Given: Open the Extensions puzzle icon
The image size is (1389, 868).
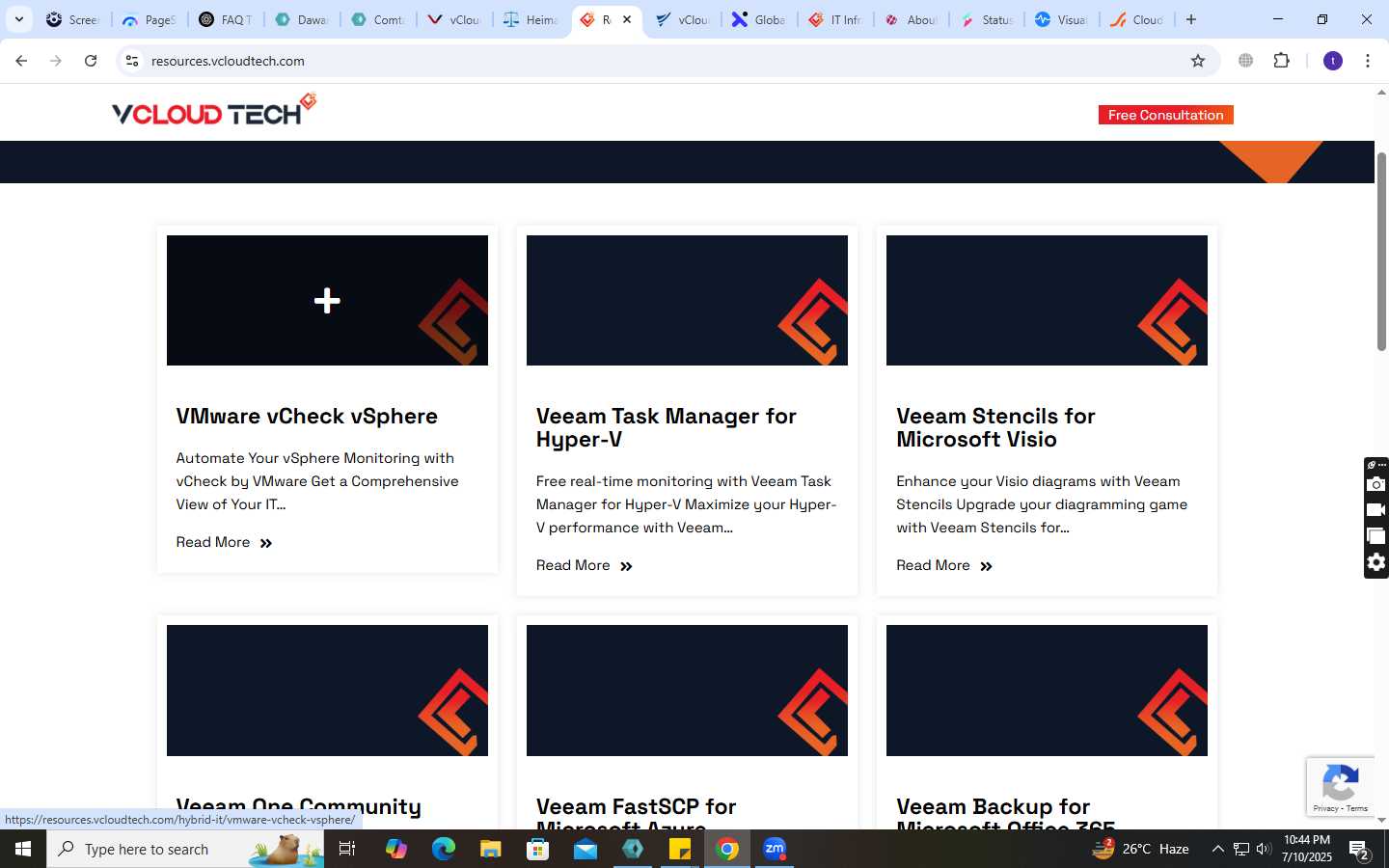Looking at the screenshot, I should 1282,61.
